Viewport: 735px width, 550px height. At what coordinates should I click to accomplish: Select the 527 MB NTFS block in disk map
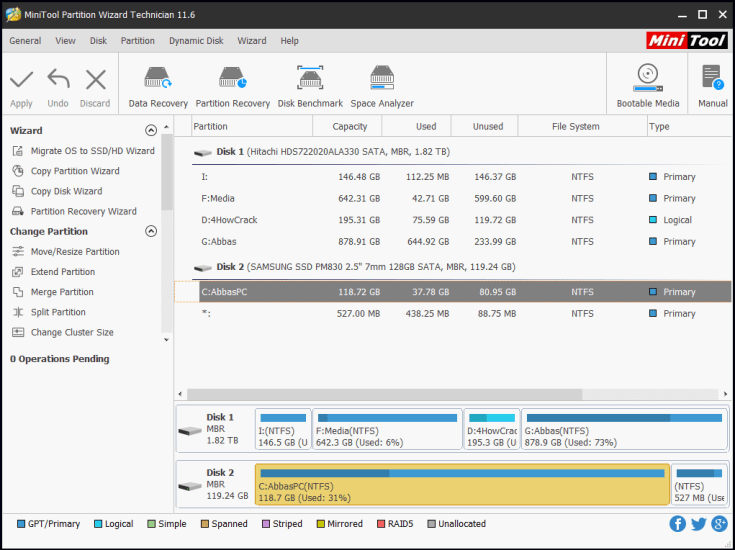click(699, 485)
